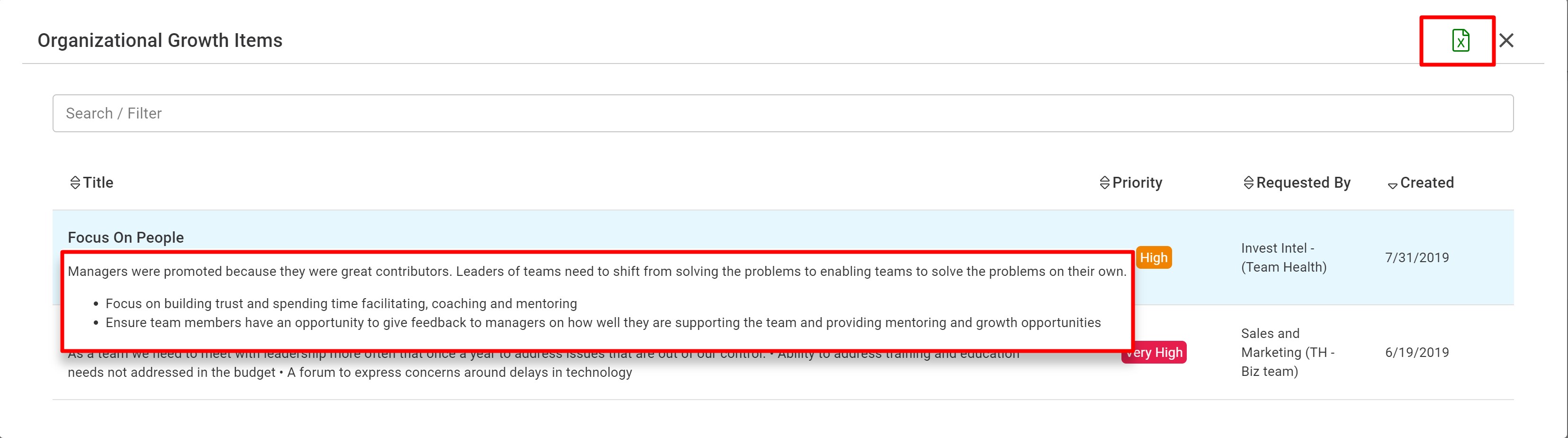
Task: Toggle the Created column sort arrow
Action: pyautogui.click(x=1392, y=185)
